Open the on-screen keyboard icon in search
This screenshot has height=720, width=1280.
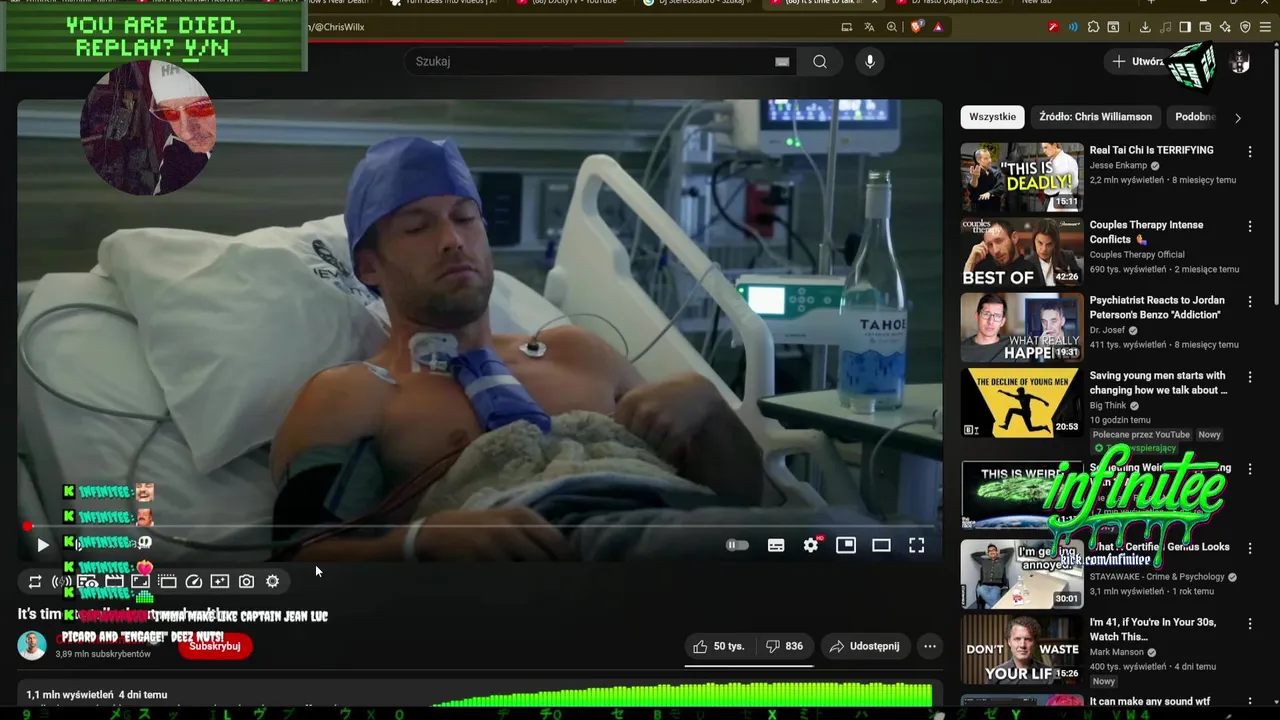point(782,61)
